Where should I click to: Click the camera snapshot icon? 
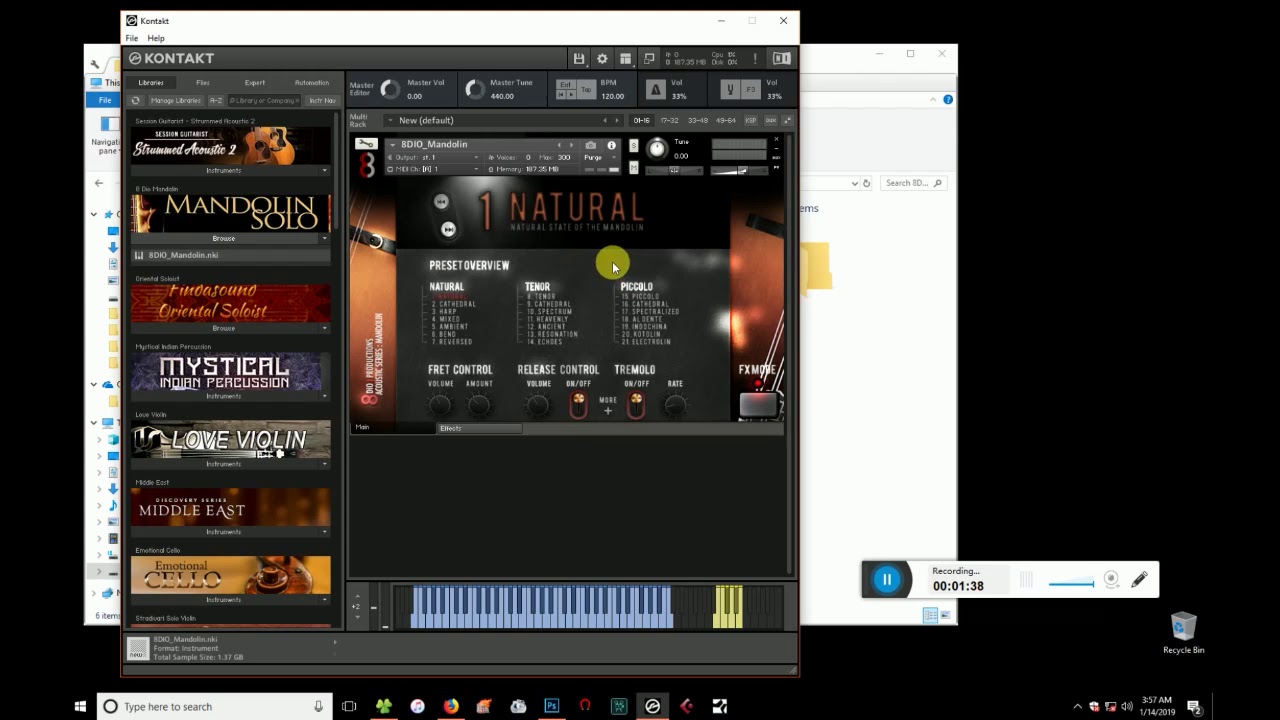591,145
